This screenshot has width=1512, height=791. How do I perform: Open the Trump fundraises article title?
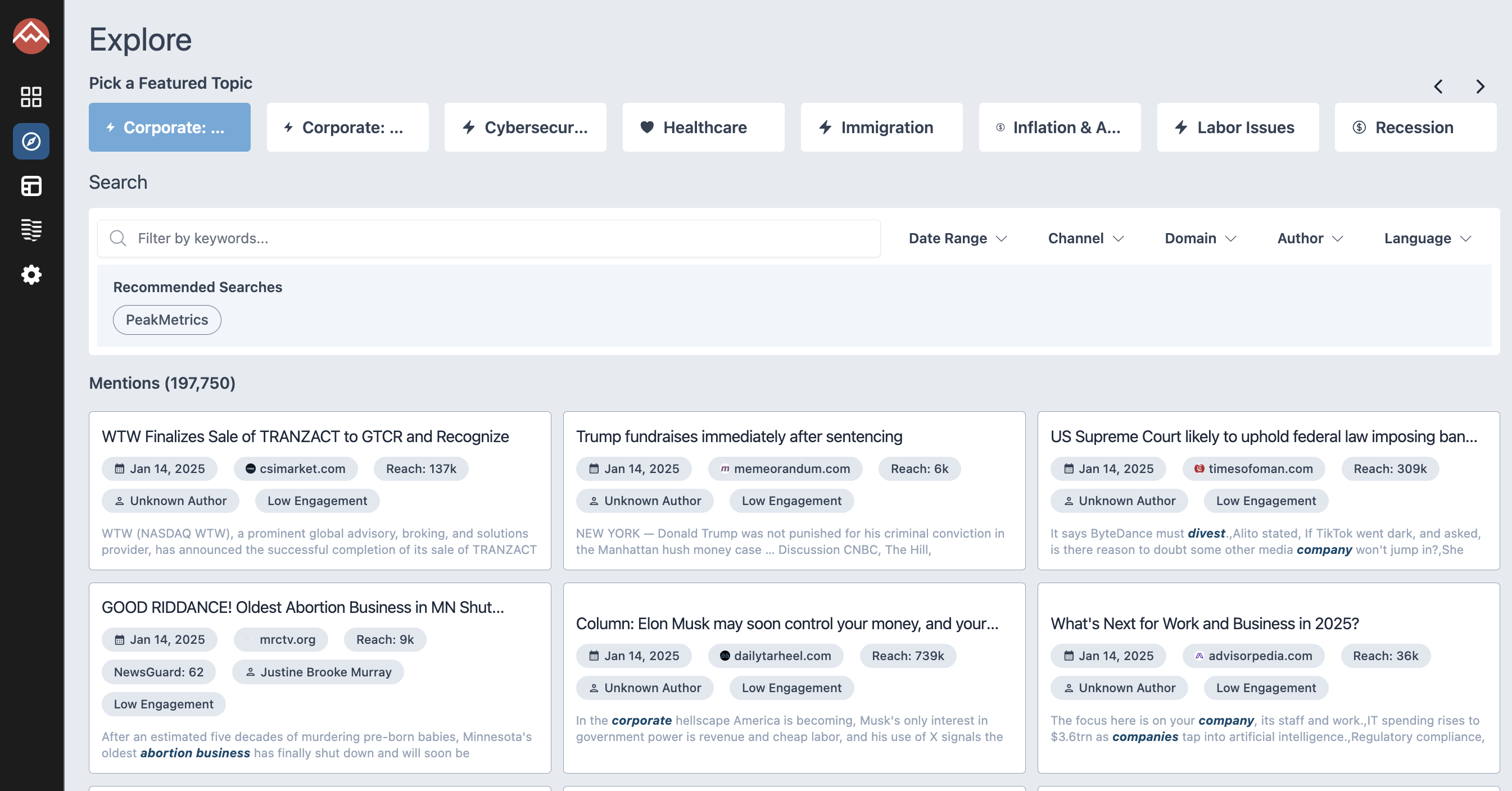click(739, 437)
